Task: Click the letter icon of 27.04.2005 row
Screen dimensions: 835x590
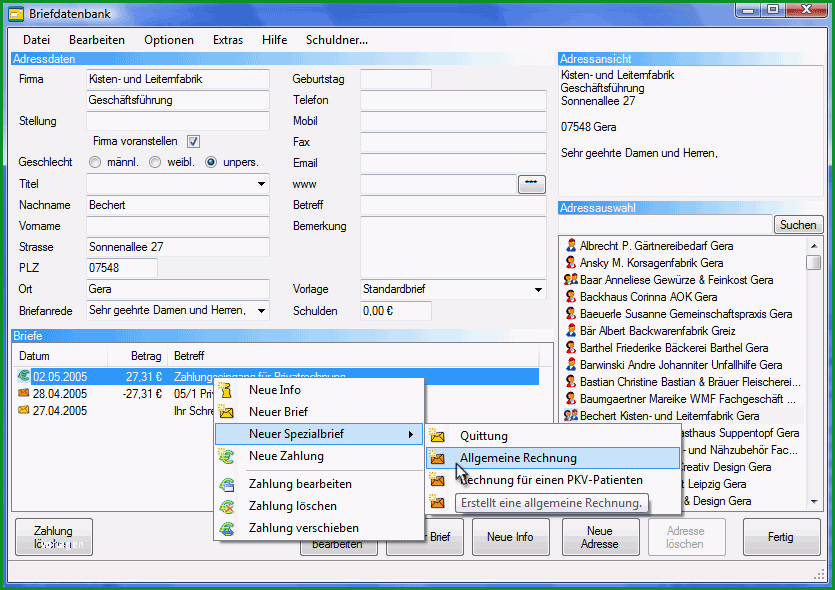Action: pyautogui.click(x=23, y=410)
